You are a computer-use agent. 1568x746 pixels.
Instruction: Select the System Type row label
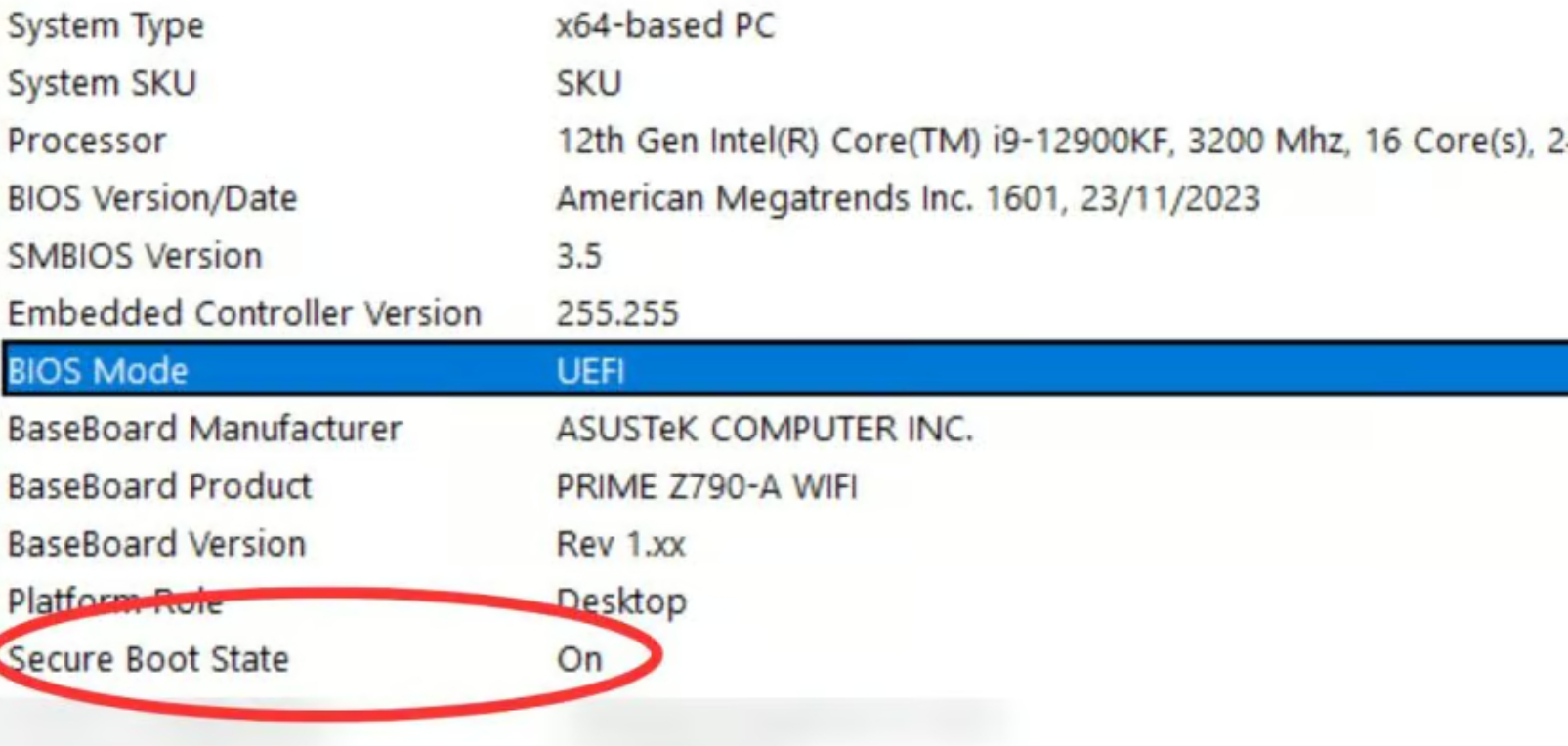pos(106,26)
